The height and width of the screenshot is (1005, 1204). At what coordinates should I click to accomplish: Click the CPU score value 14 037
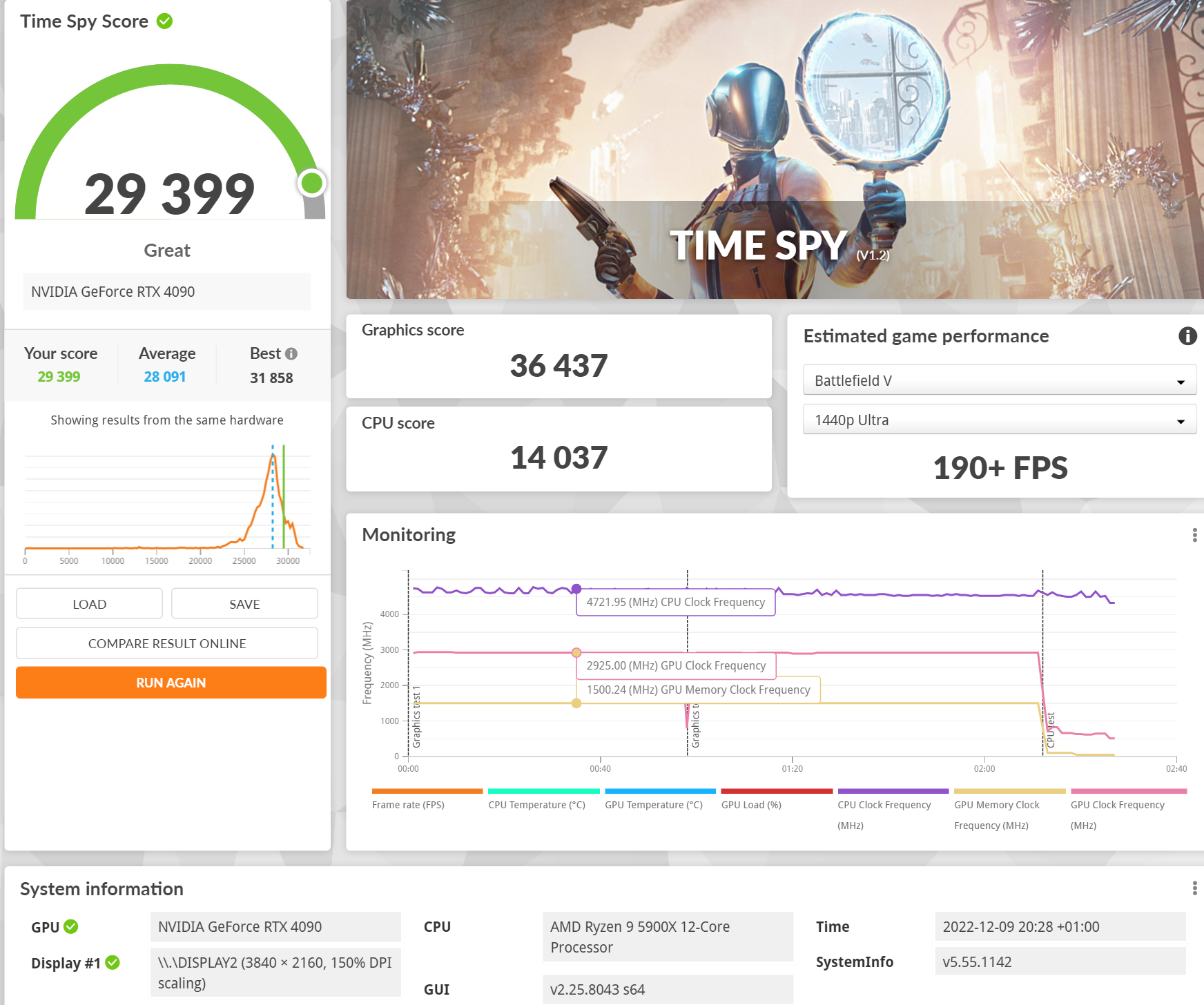559,458
